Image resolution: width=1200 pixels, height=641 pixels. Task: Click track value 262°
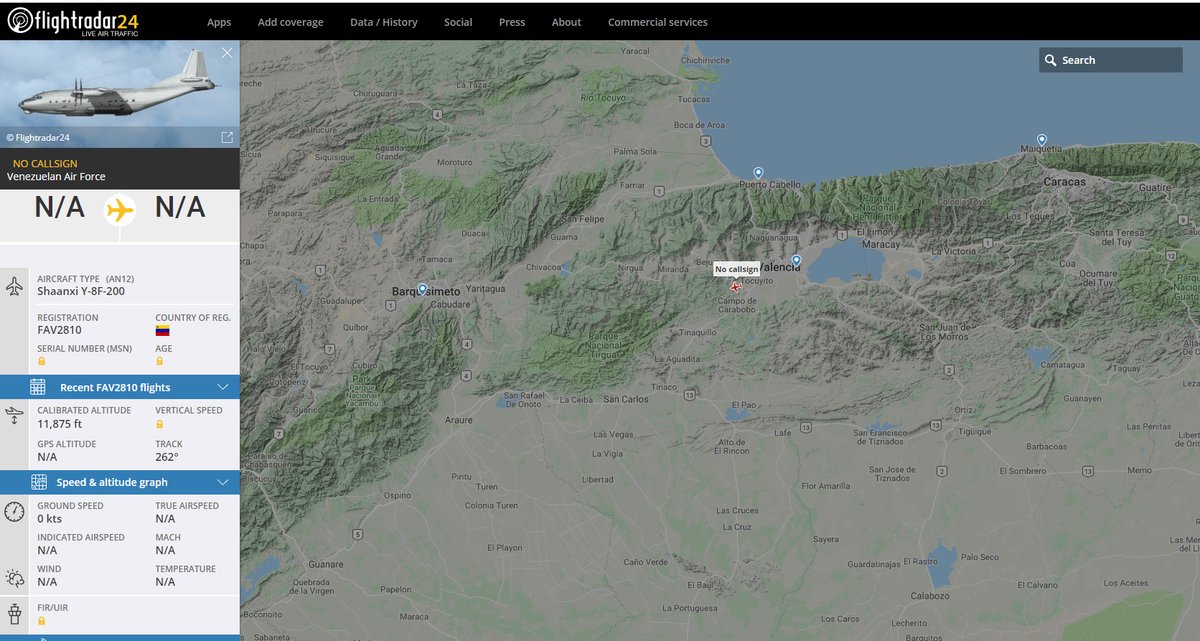click(x=167, y=456)
